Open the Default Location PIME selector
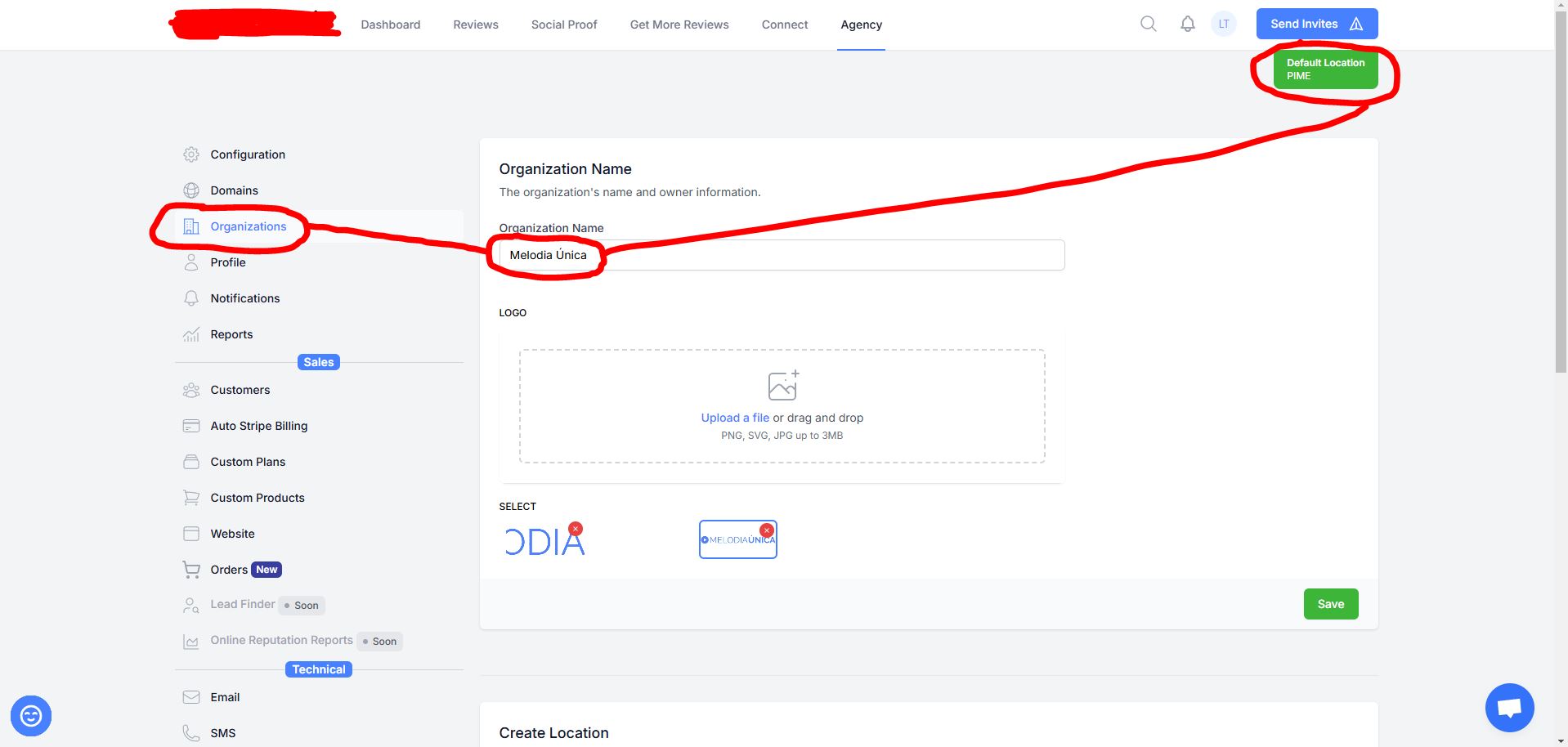 click(x=1324, y=69)
